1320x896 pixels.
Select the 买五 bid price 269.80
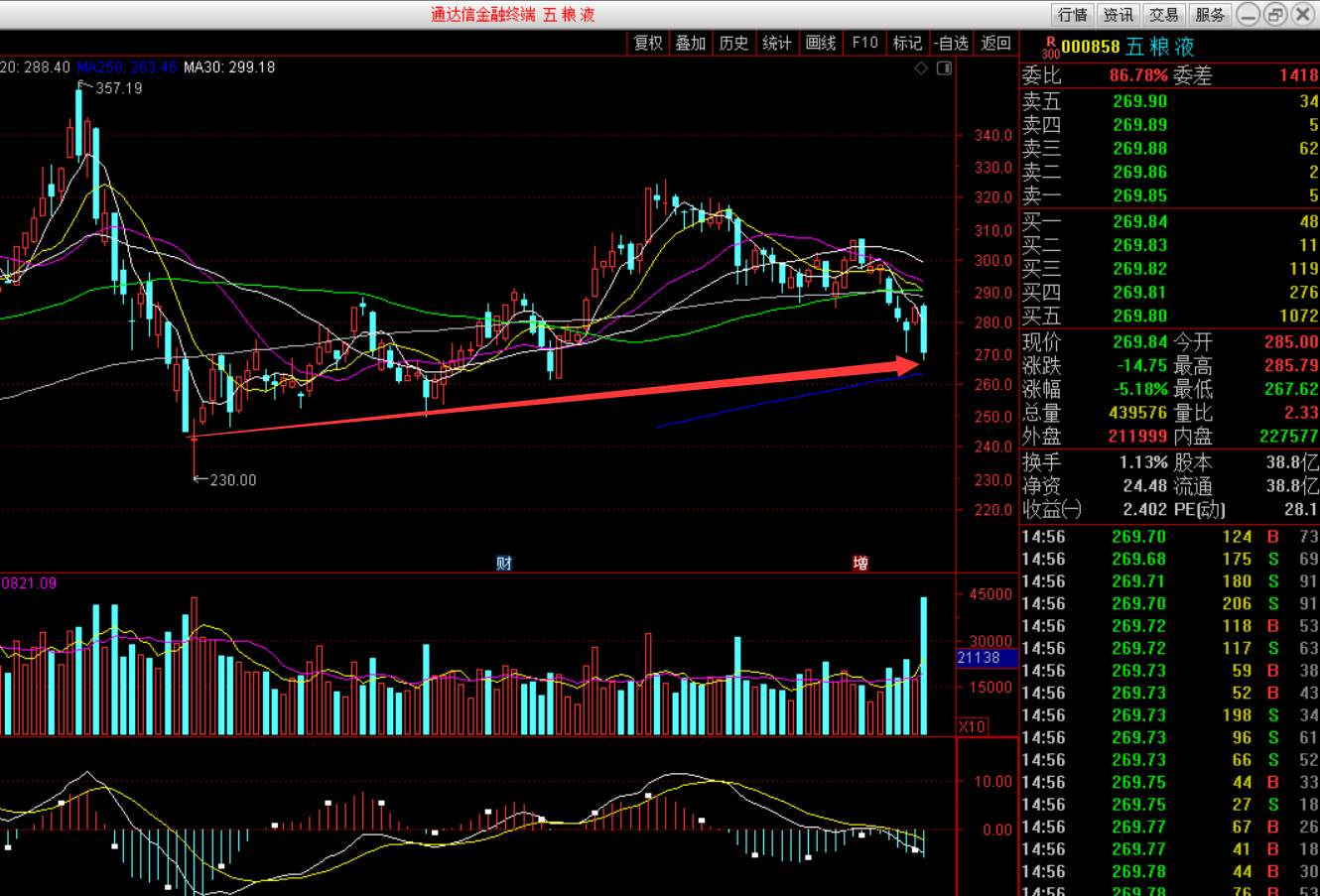[x=1140, y=317]
